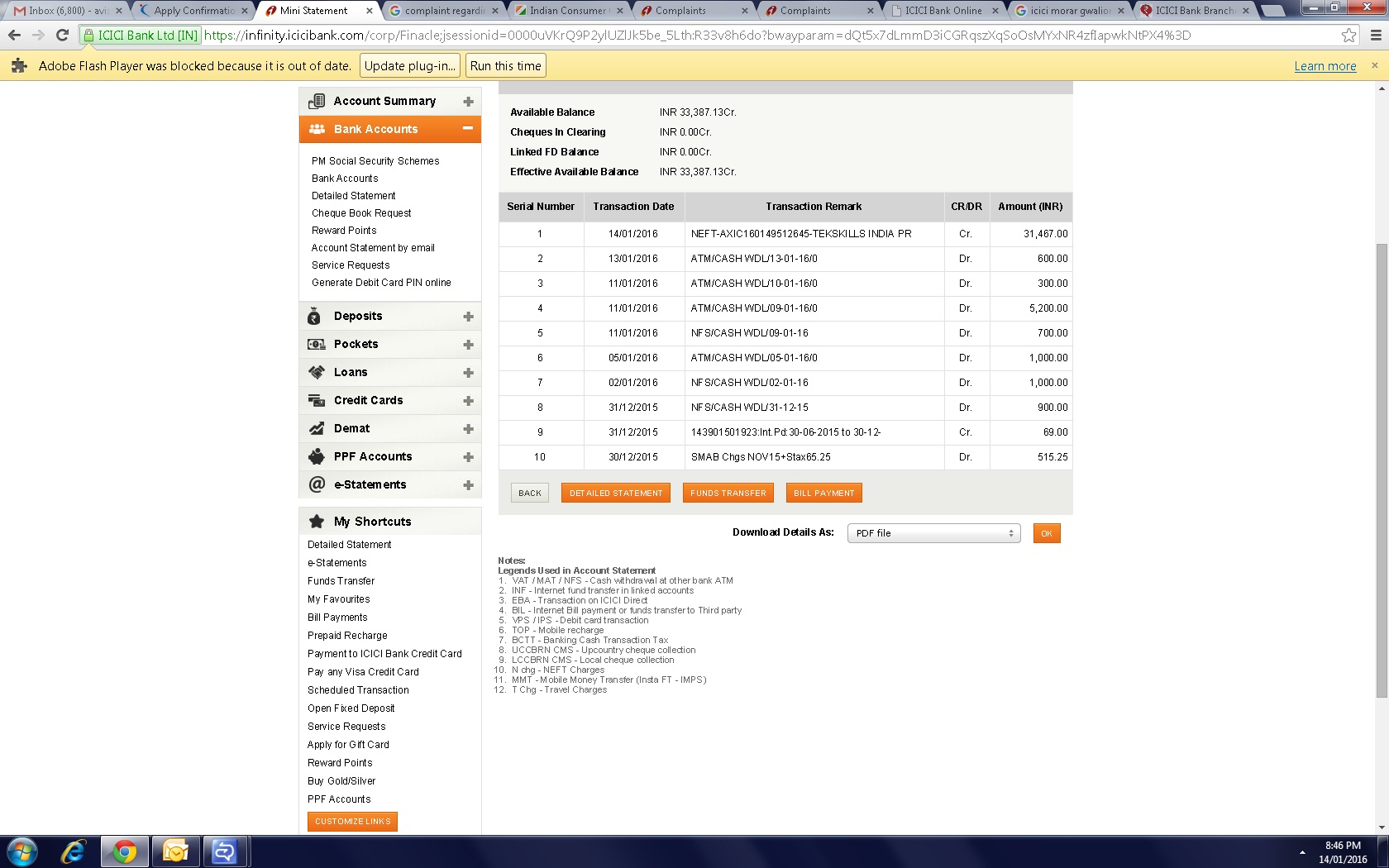Open Cheque Book Request menu item
Viewport: 1389px width, 868px height.
[361, 213]
